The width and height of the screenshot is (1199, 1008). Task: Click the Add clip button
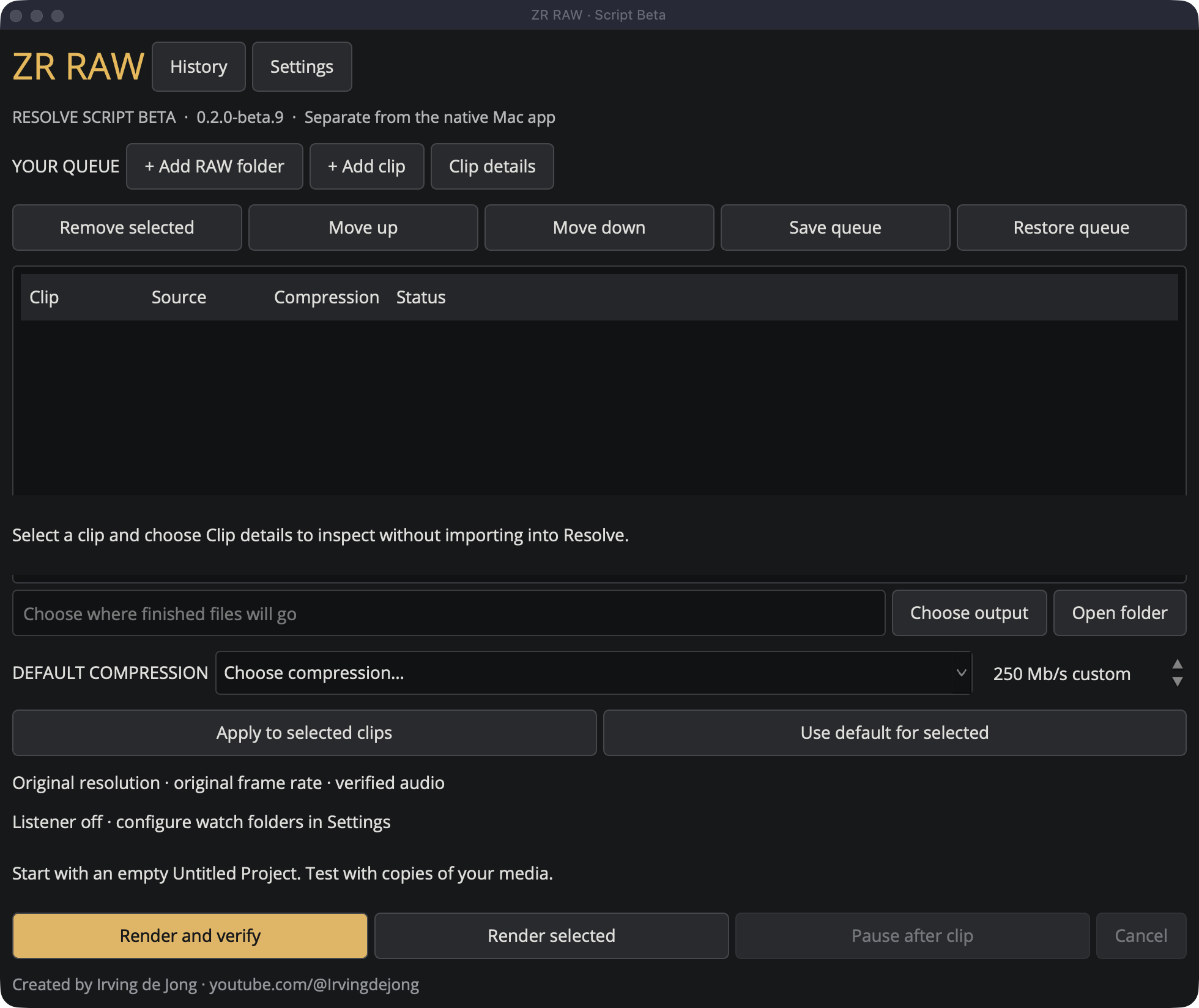point(366,166)
